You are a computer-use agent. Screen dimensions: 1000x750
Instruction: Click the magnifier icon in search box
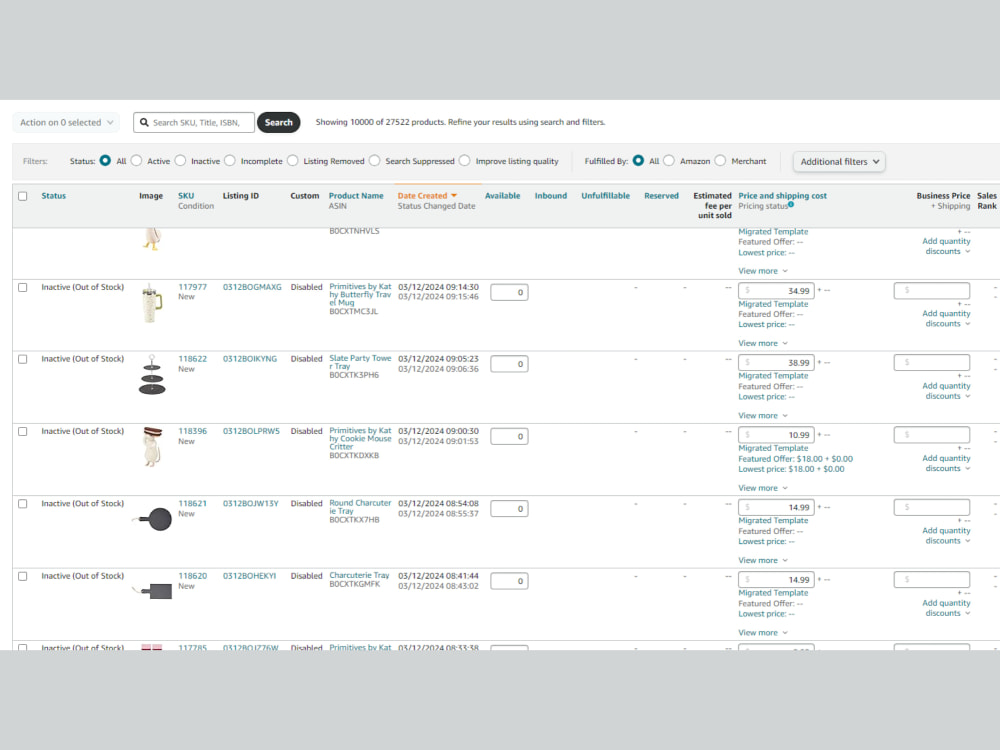[144, 122]
